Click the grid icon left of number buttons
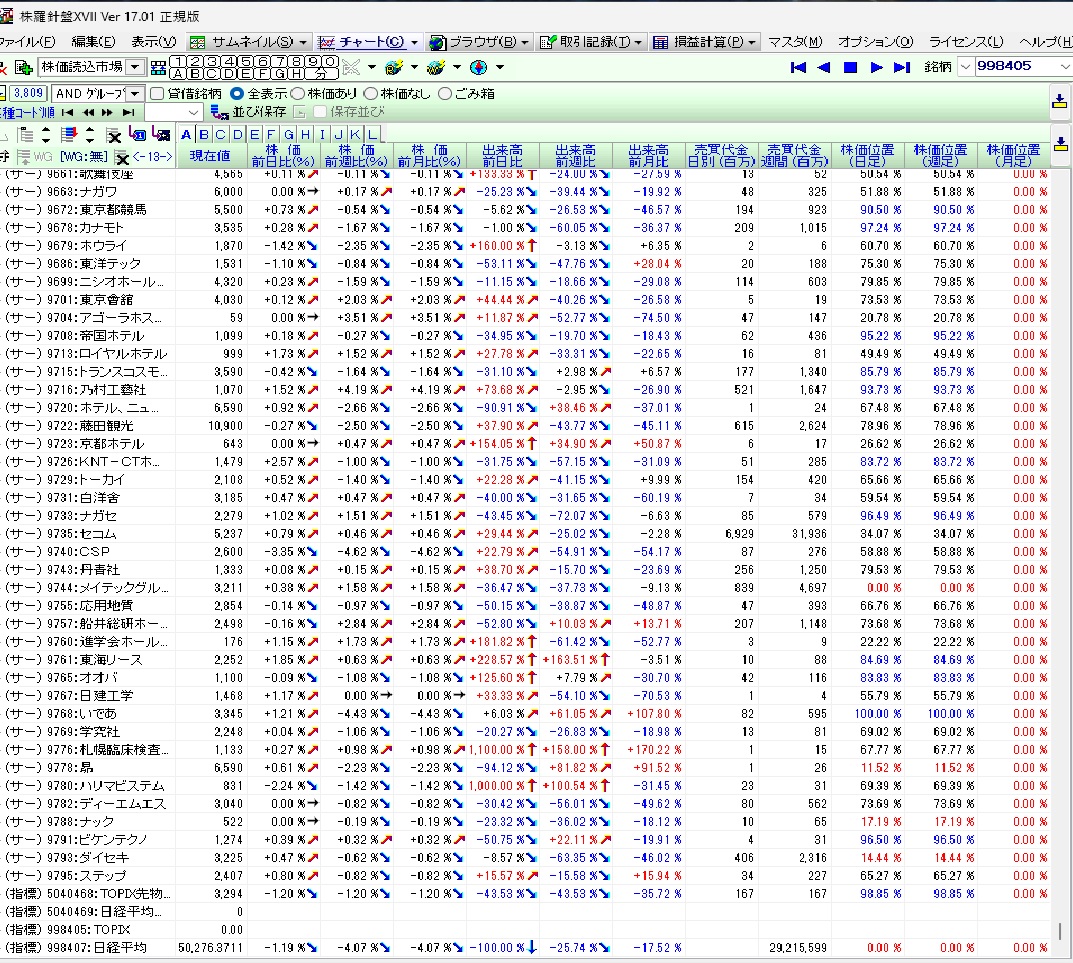The width and height of the screenshot is (1073, 963). 158,67
